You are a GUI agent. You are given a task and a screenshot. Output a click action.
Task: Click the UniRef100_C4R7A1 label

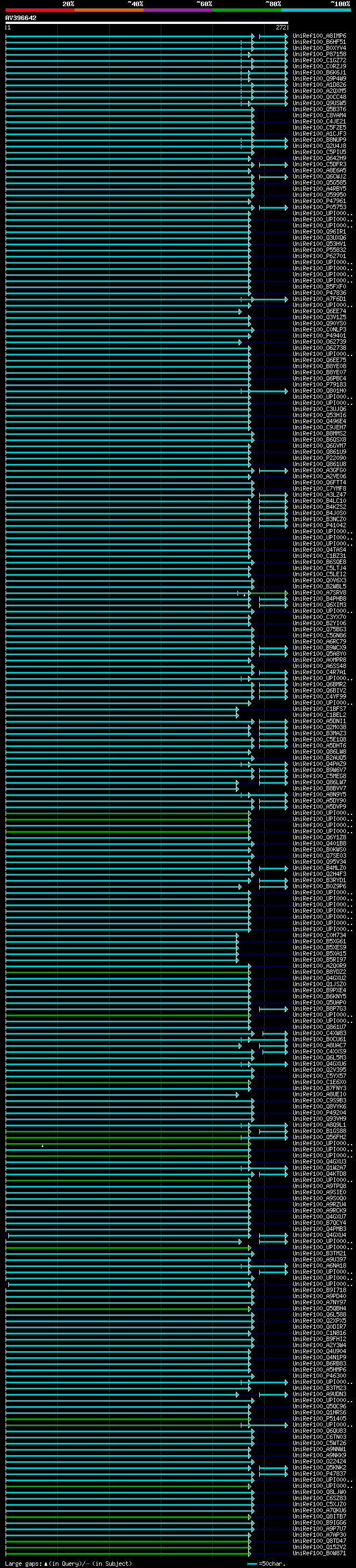pos(319,672)
